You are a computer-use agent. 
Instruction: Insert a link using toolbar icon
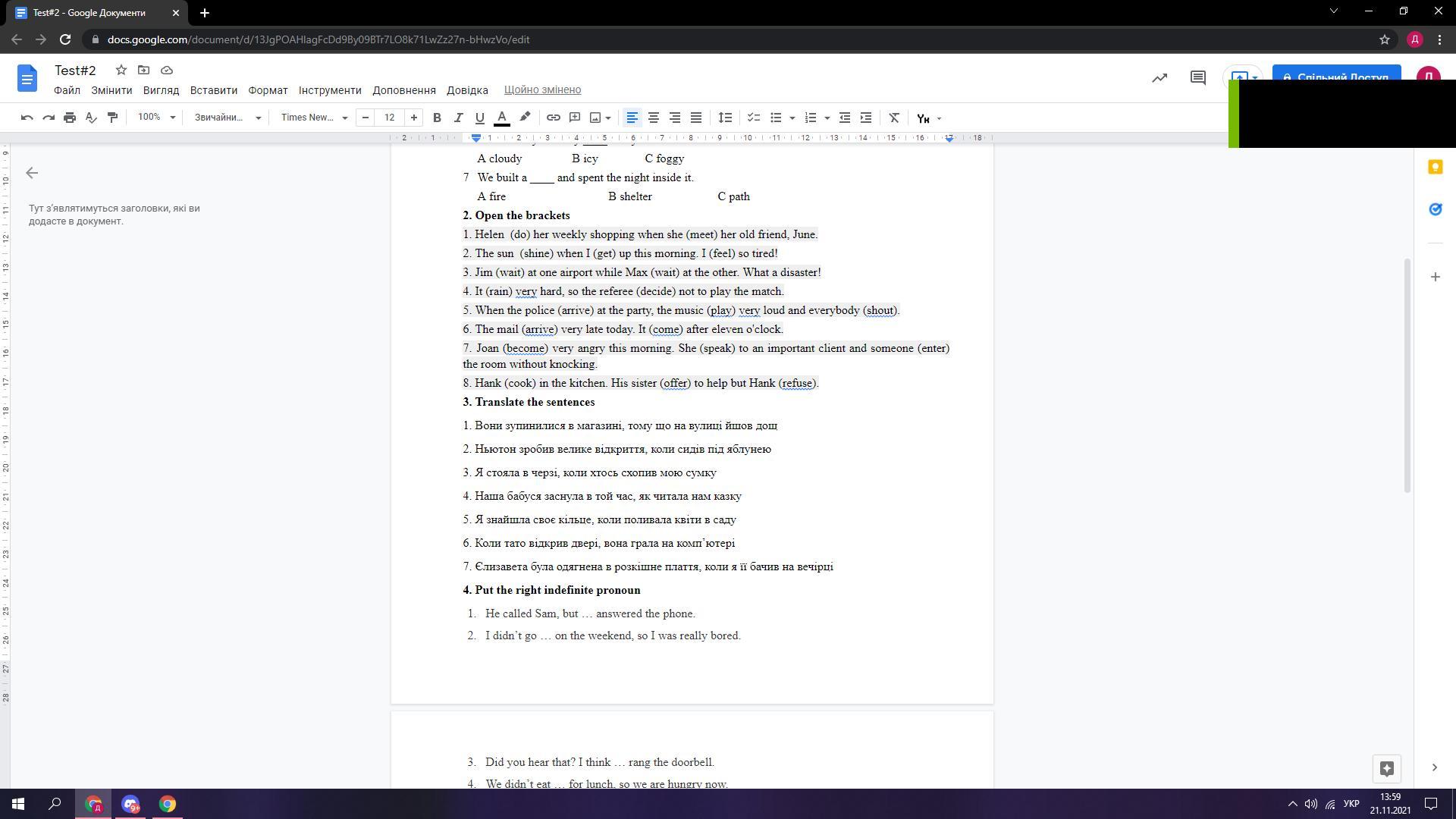[x=554, y=118]
